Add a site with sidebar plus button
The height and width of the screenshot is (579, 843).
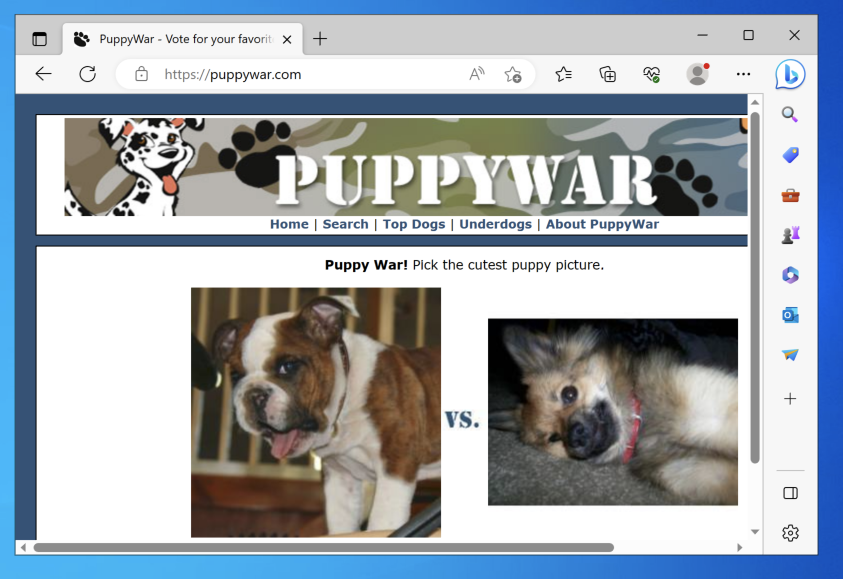click(790, 399)
